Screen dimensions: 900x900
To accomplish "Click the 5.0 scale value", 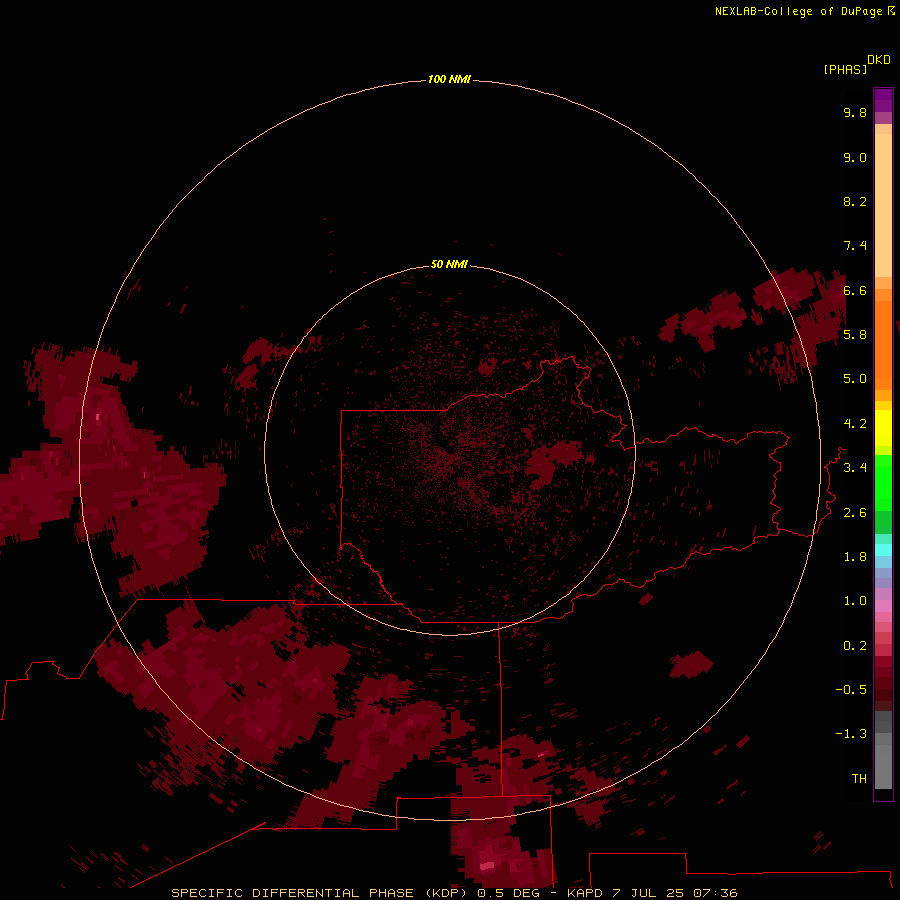I will pyautogui.click(x=855, y=379).
